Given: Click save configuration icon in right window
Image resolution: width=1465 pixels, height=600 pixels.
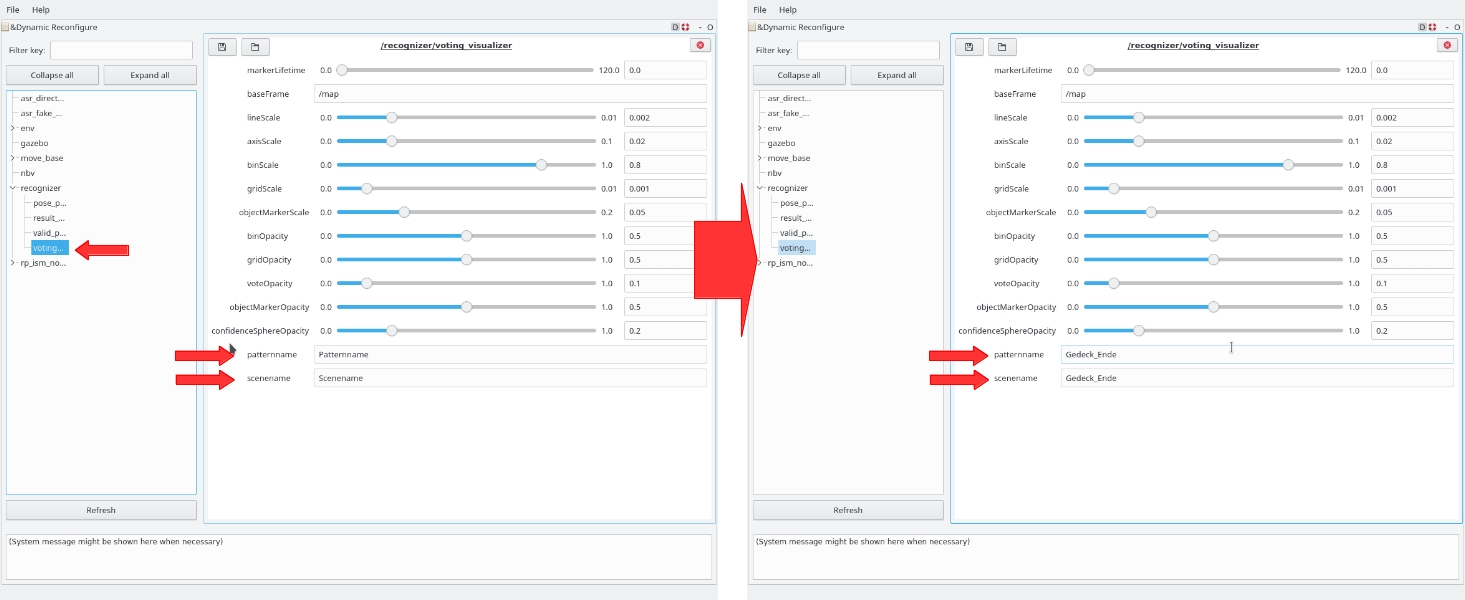Looking at the screenshot, I should coord(969,47).
